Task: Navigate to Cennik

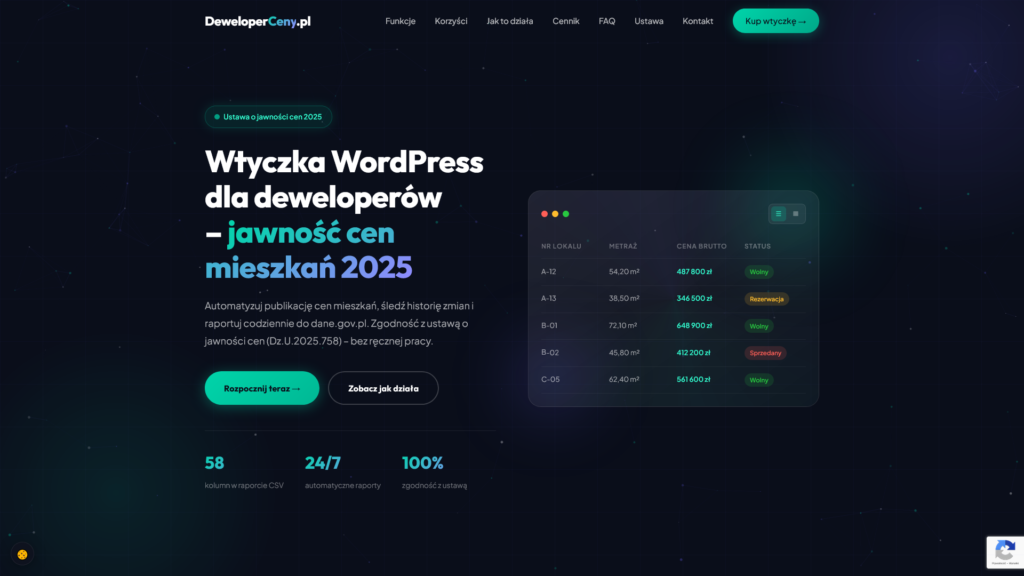Action: pos(566,21)
